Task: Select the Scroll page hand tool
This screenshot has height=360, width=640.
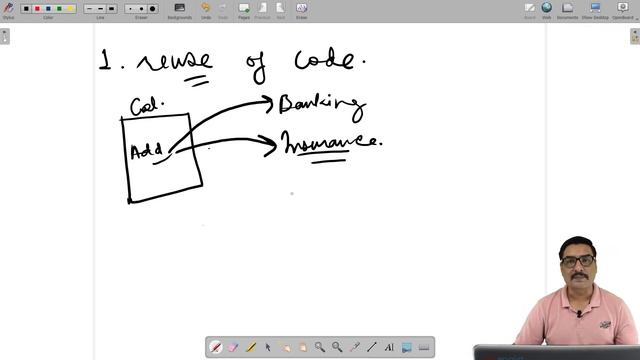Action: click(302, 347)
